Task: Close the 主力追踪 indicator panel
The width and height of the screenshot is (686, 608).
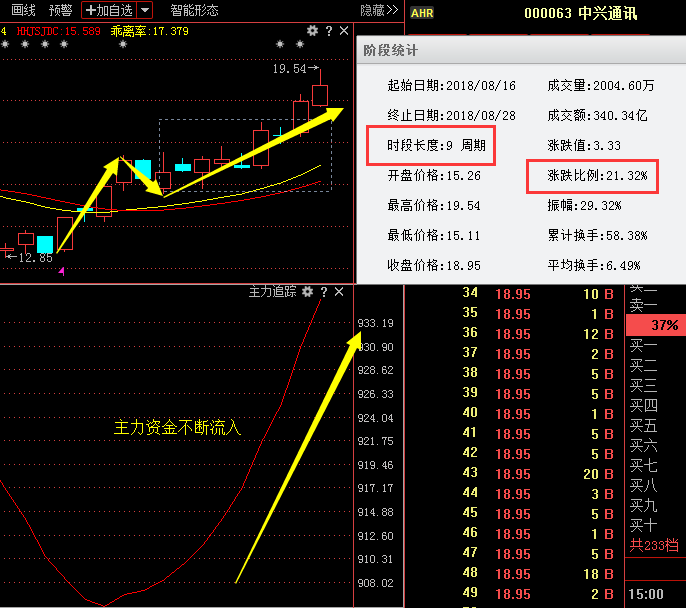Action: [339, 292]
